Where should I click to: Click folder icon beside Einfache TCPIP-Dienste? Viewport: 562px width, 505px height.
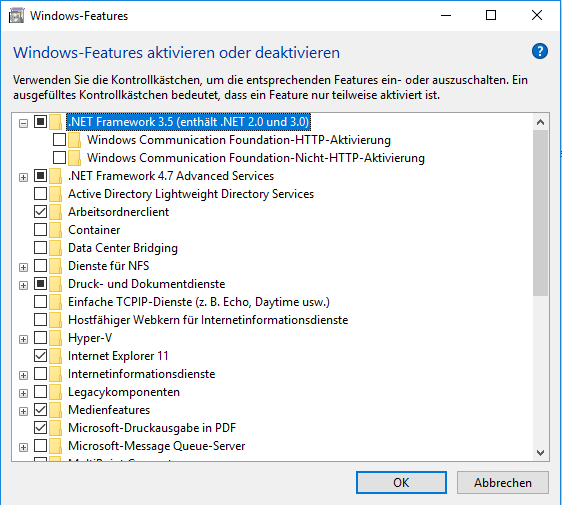point(56,302)
